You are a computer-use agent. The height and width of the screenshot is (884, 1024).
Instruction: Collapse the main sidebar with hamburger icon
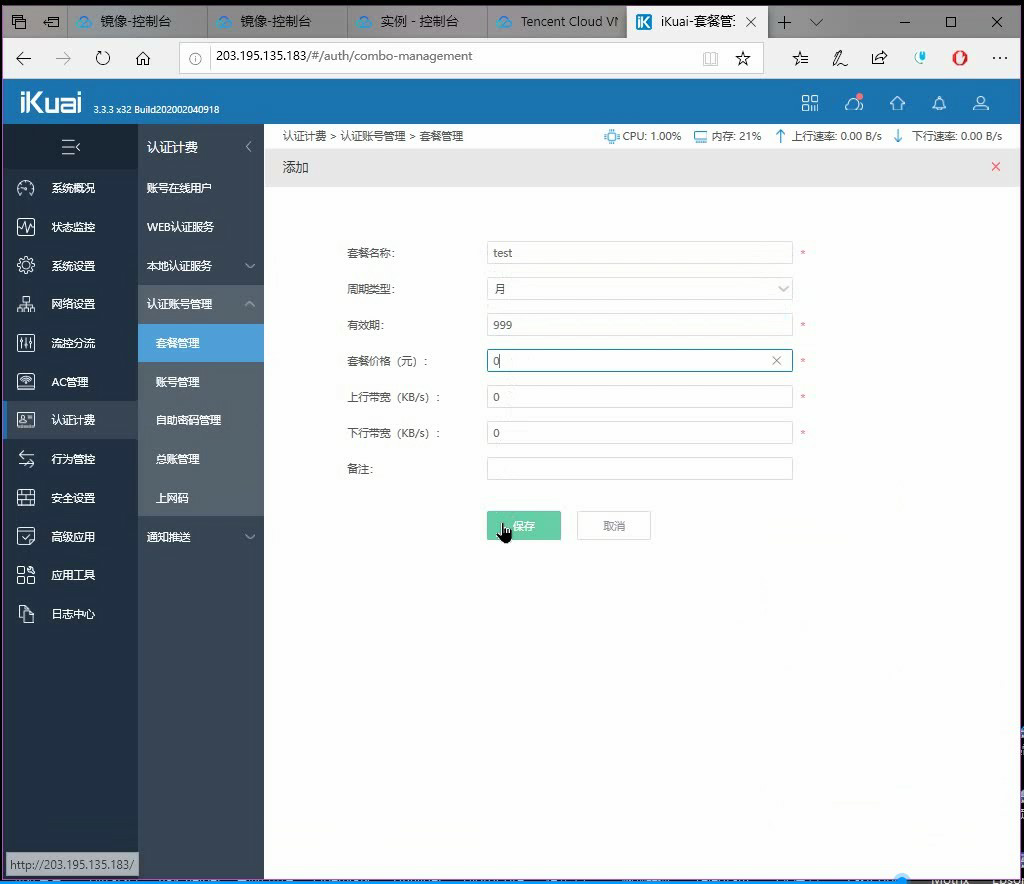click(70, 147)
